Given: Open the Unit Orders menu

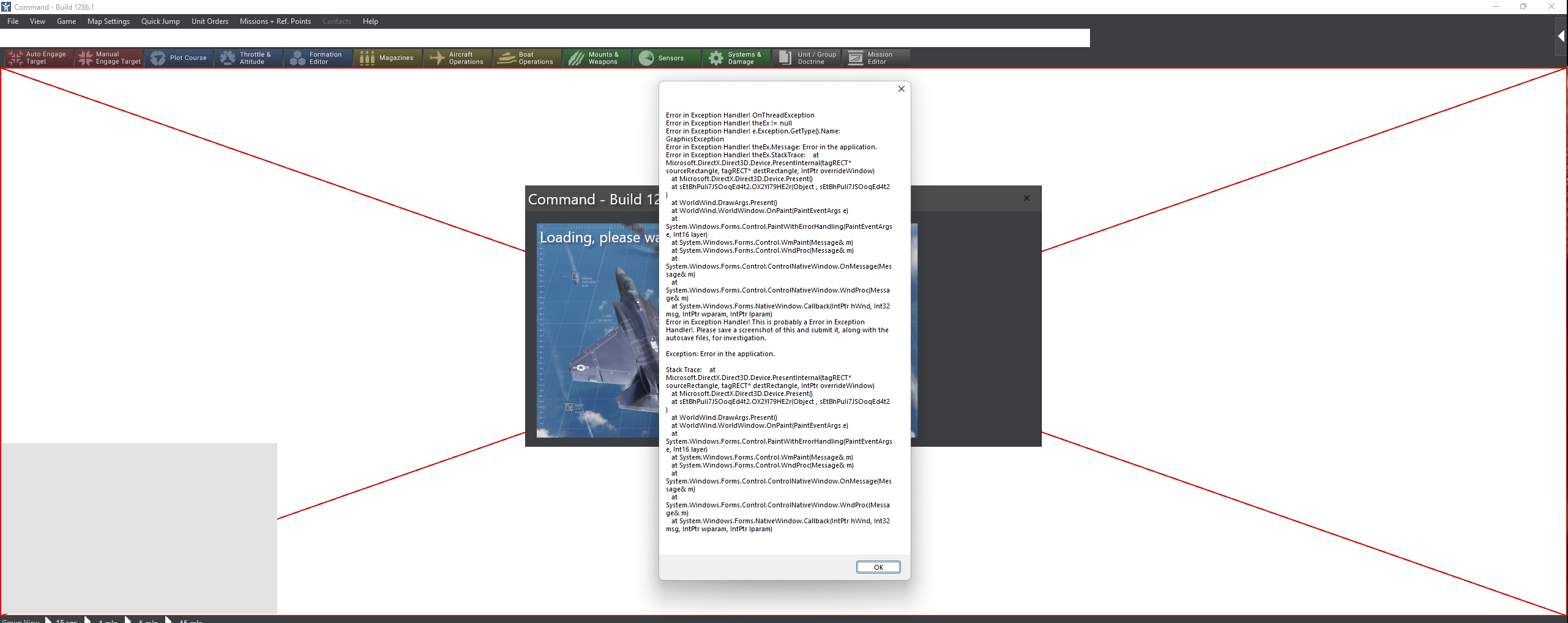Looking at the screenshot, I should coord(210,21).
